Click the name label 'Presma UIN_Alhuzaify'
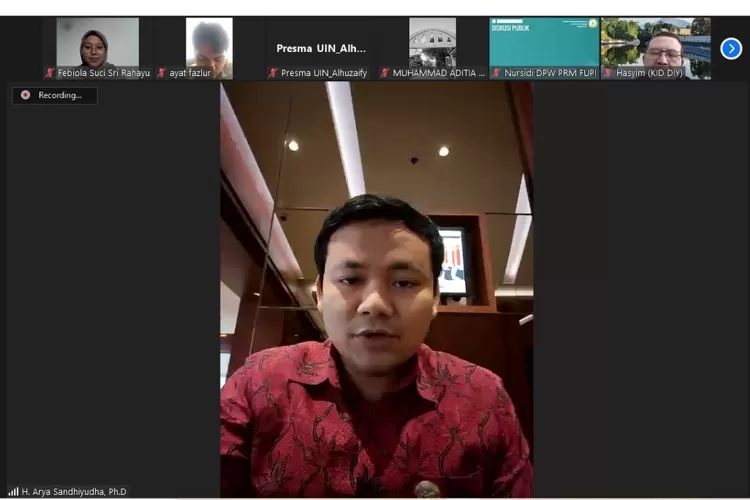This screenshot has height=500, width=750. pyautogui.click(x=324, y=73)
